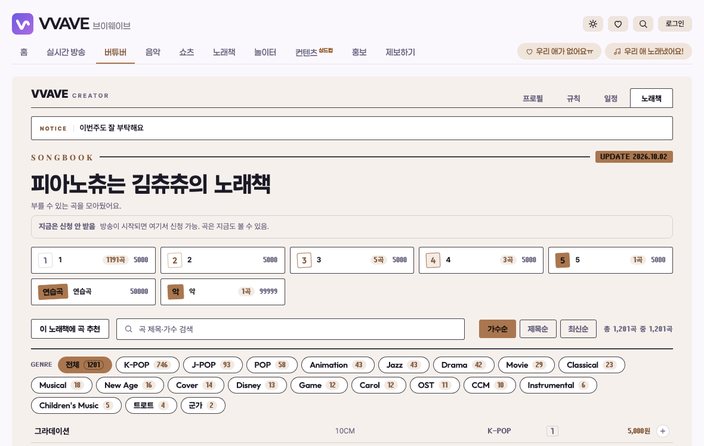The image size is (704, 446).
Task: Open the 놀이터 menu item
Action: [x=265, y=52]
